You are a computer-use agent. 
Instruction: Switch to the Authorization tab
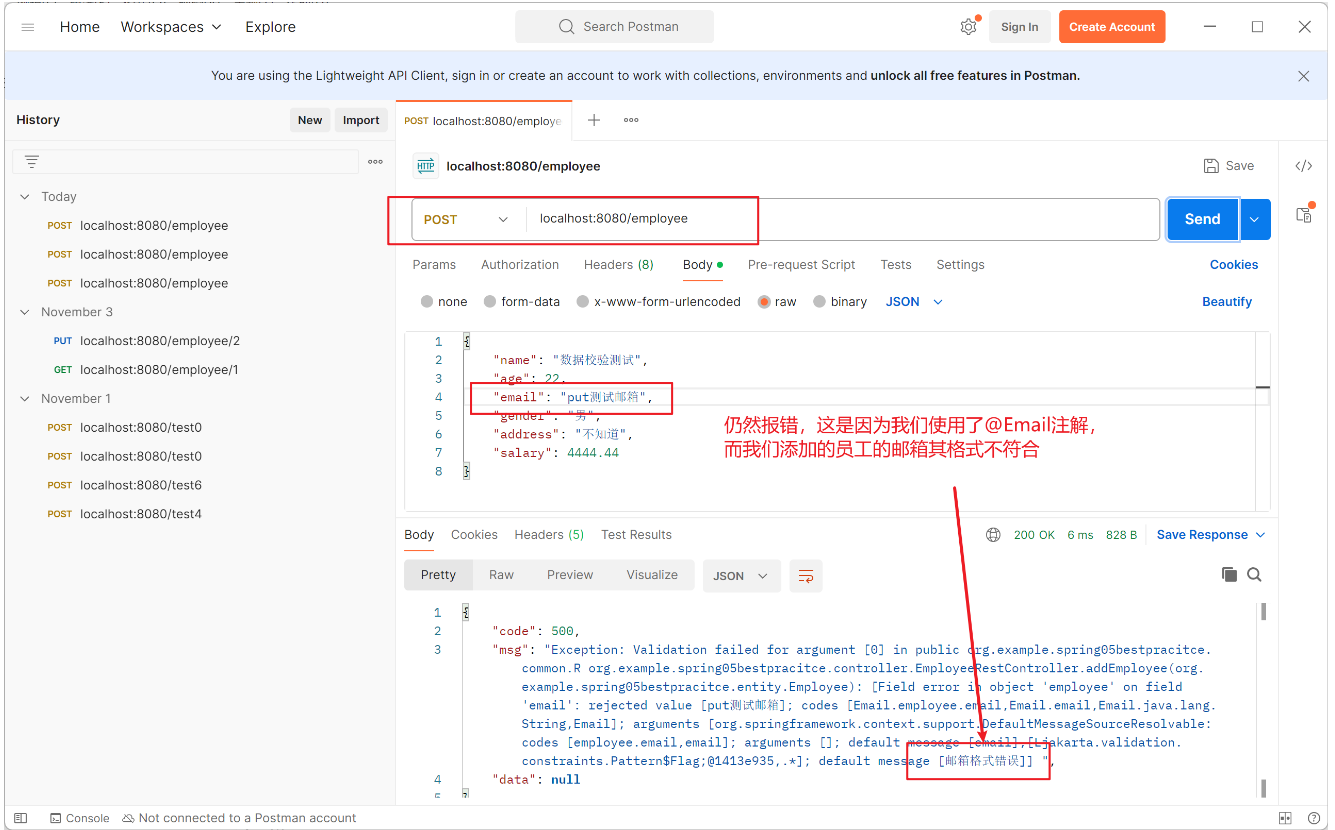pyautogui.click(x=520, y=265)
